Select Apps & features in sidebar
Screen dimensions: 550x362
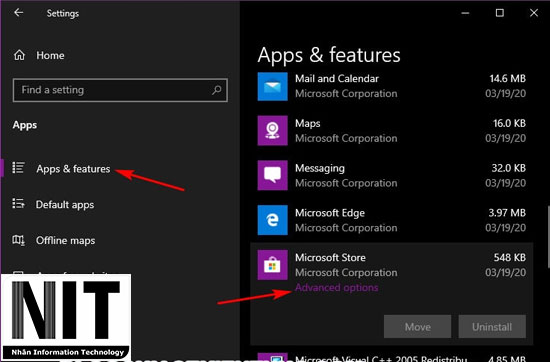[x=73, y=169]
